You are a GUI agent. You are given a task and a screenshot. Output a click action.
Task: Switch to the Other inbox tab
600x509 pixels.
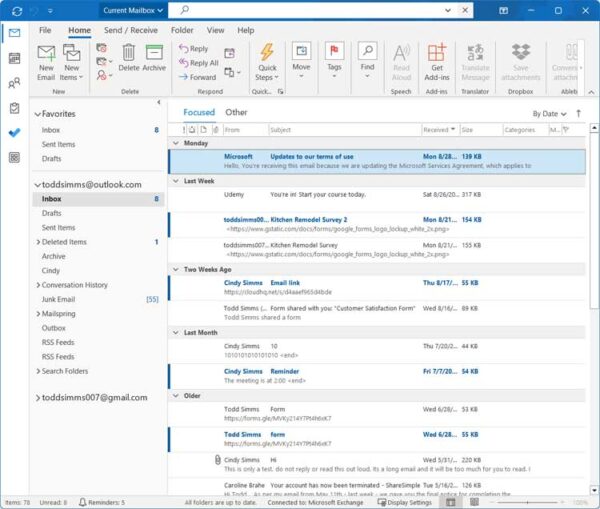coord(236,113)
